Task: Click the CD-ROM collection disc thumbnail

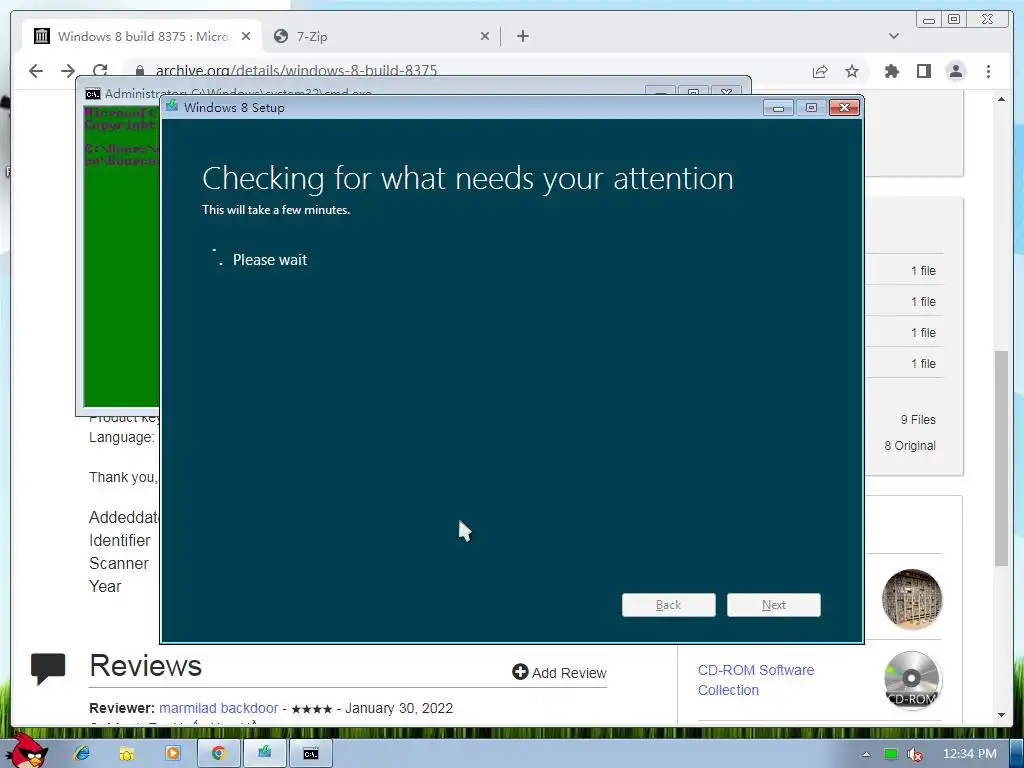Action: click(x=912, y=680)
